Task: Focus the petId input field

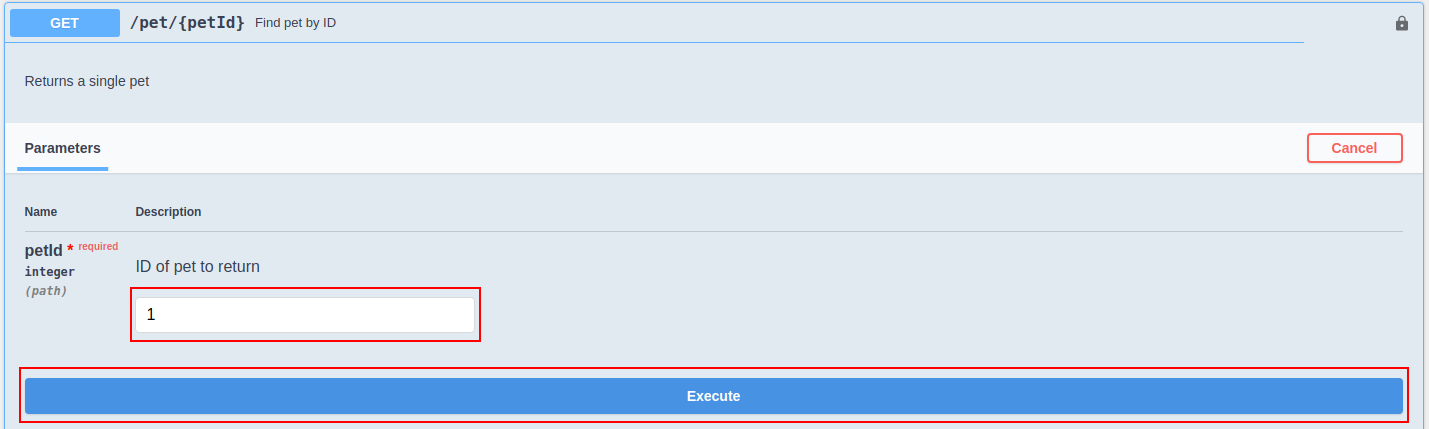Action: pos(304,315)
